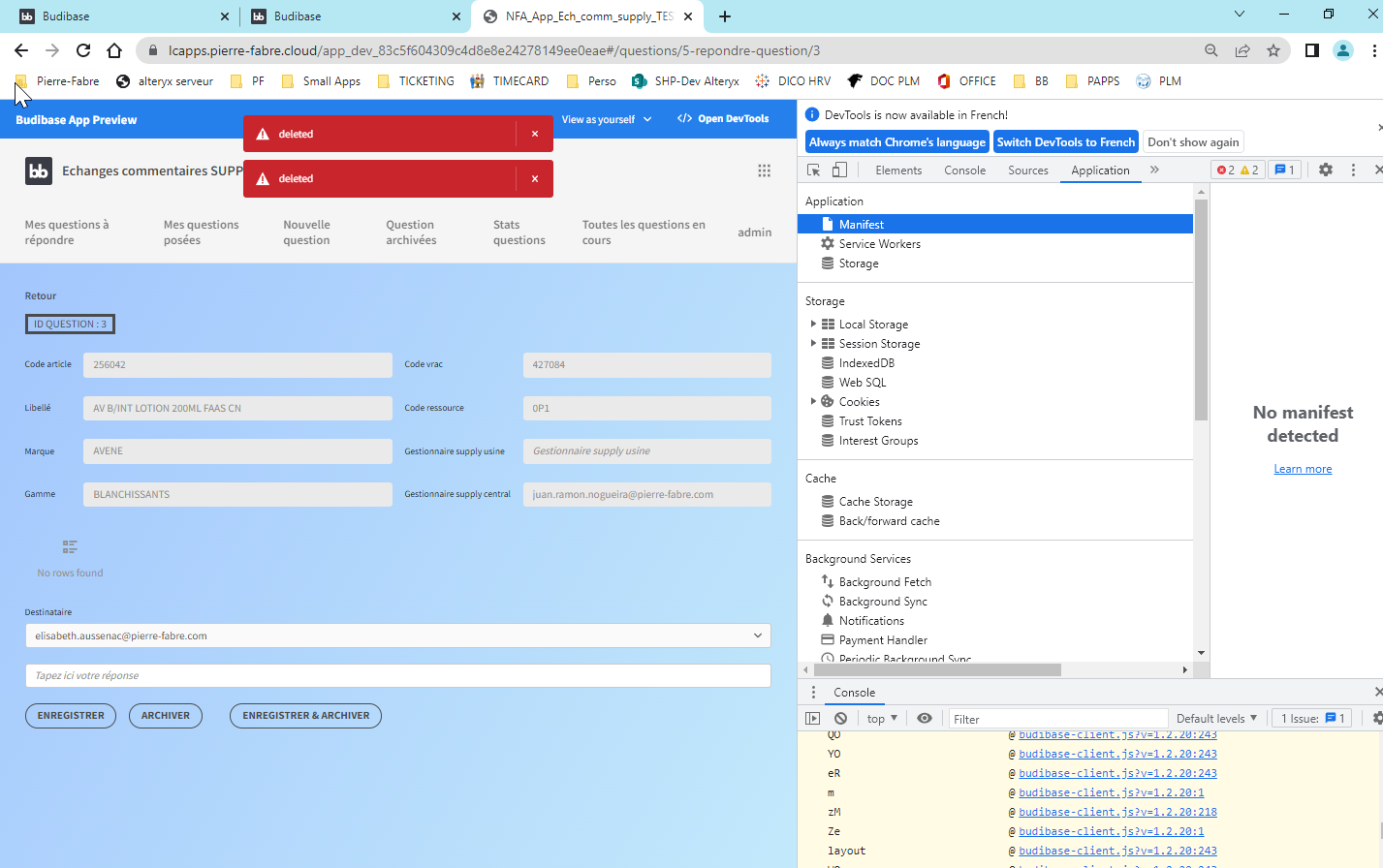Click Open DevTools in Budibase preview bar
This screenshot has height=868, width=1383.
pyautogui.click(x=723, y=119)
